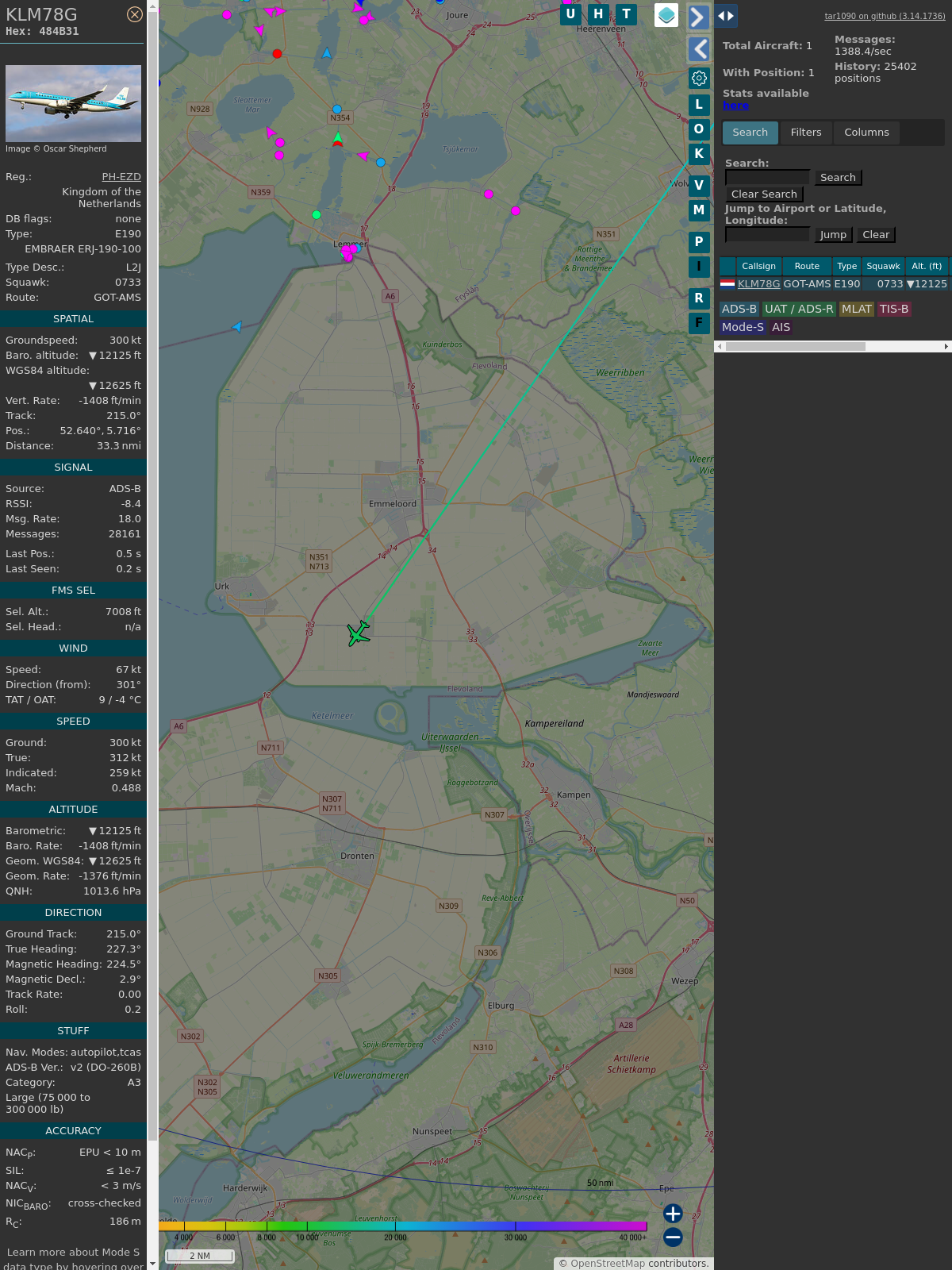Click the Netherlands flag in KLM78G row
Viewport: 952px width, 1270px height.
coord(727,283)
